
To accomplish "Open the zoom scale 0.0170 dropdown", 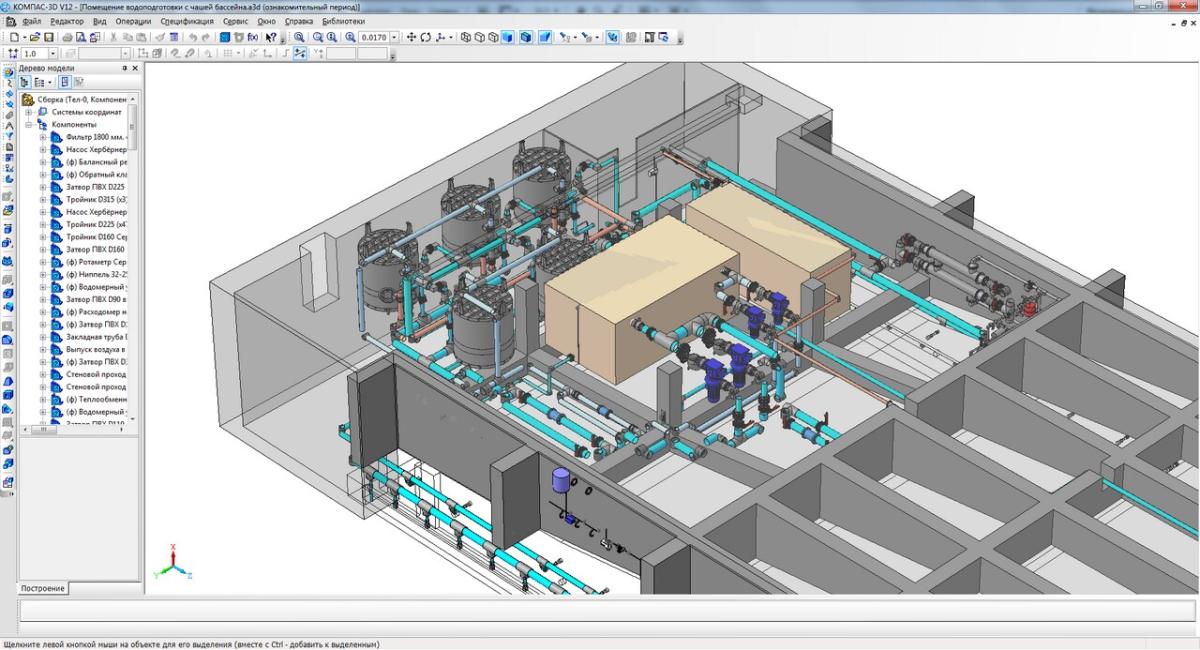I will (x=394, y=37).
